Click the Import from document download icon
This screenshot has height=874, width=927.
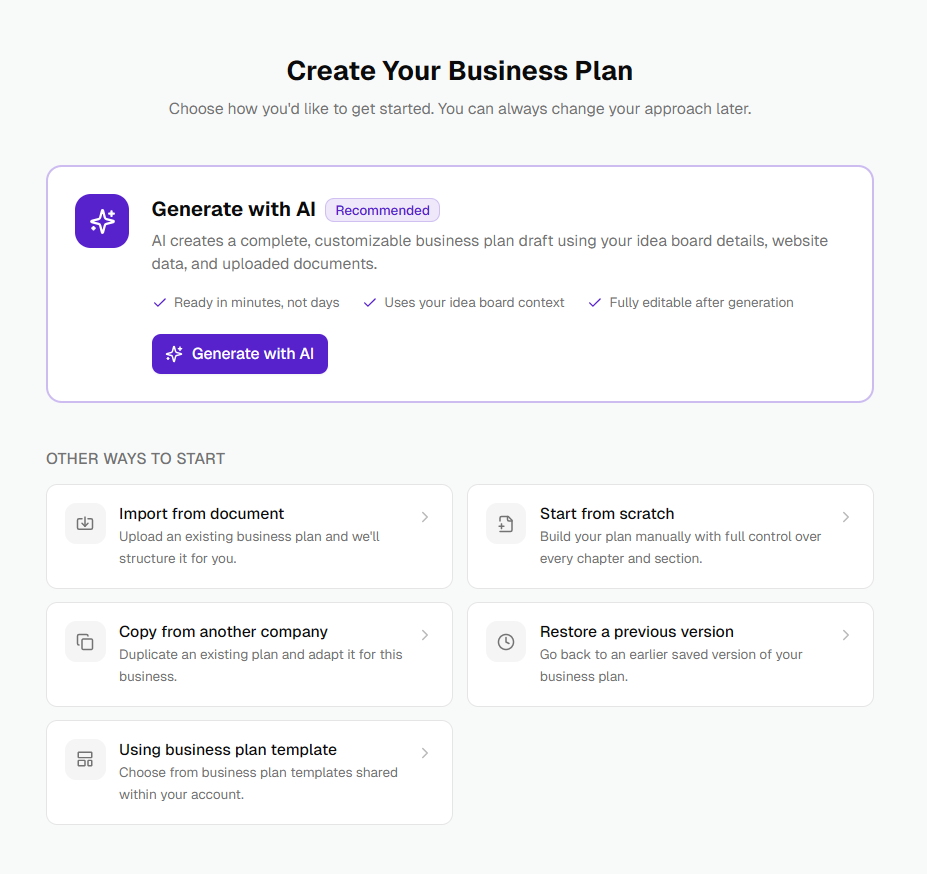click(85, 523)
